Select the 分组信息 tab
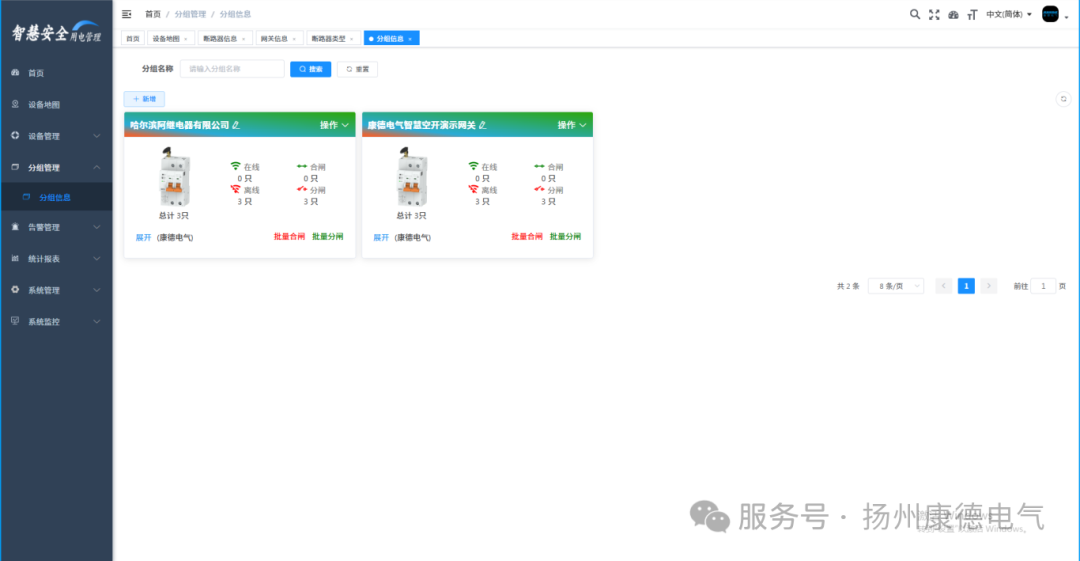The width and height of the screenshot is (1080, 561). 391,39
